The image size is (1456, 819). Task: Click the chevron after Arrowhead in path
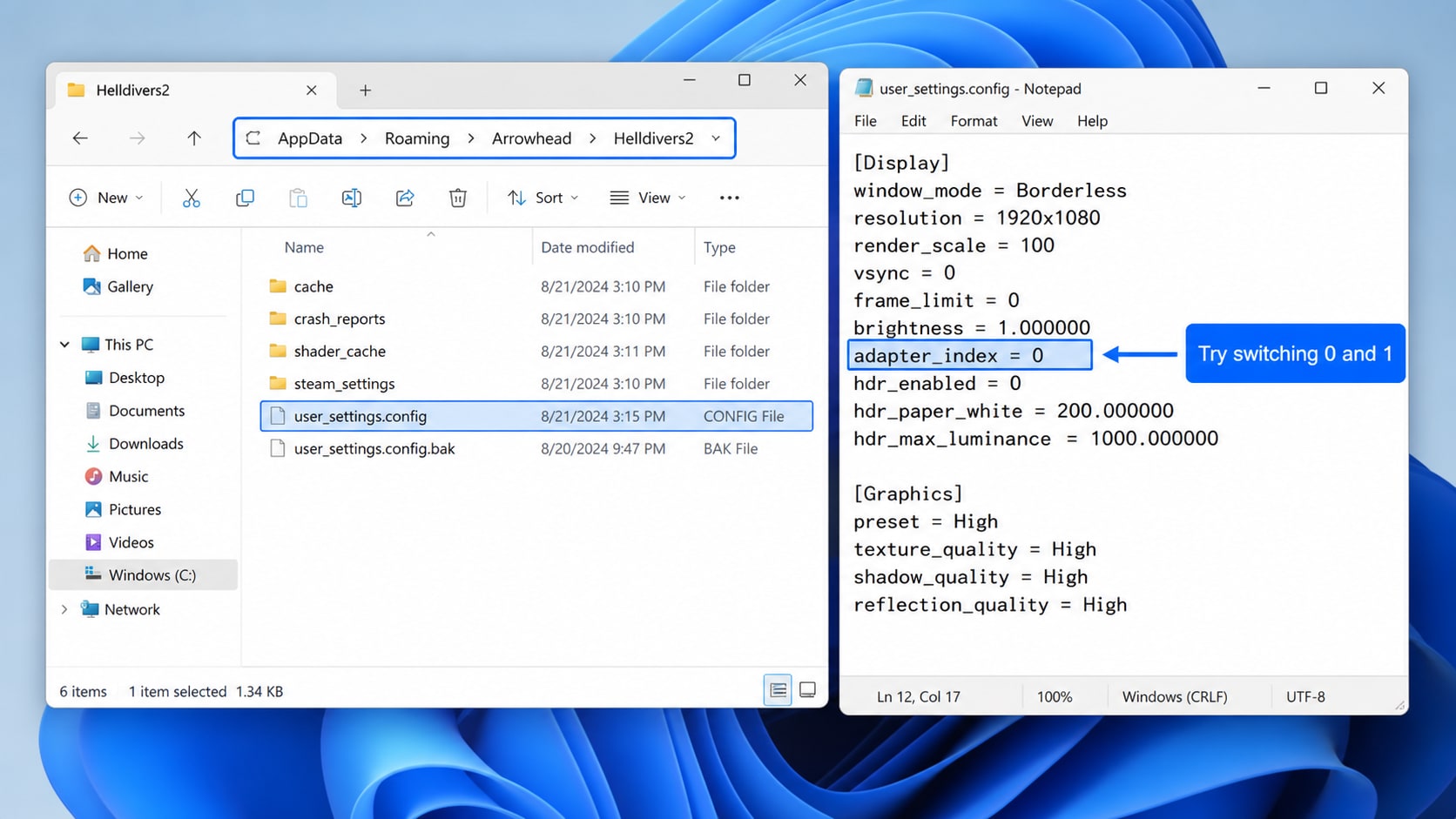click(x=593, y=138)
